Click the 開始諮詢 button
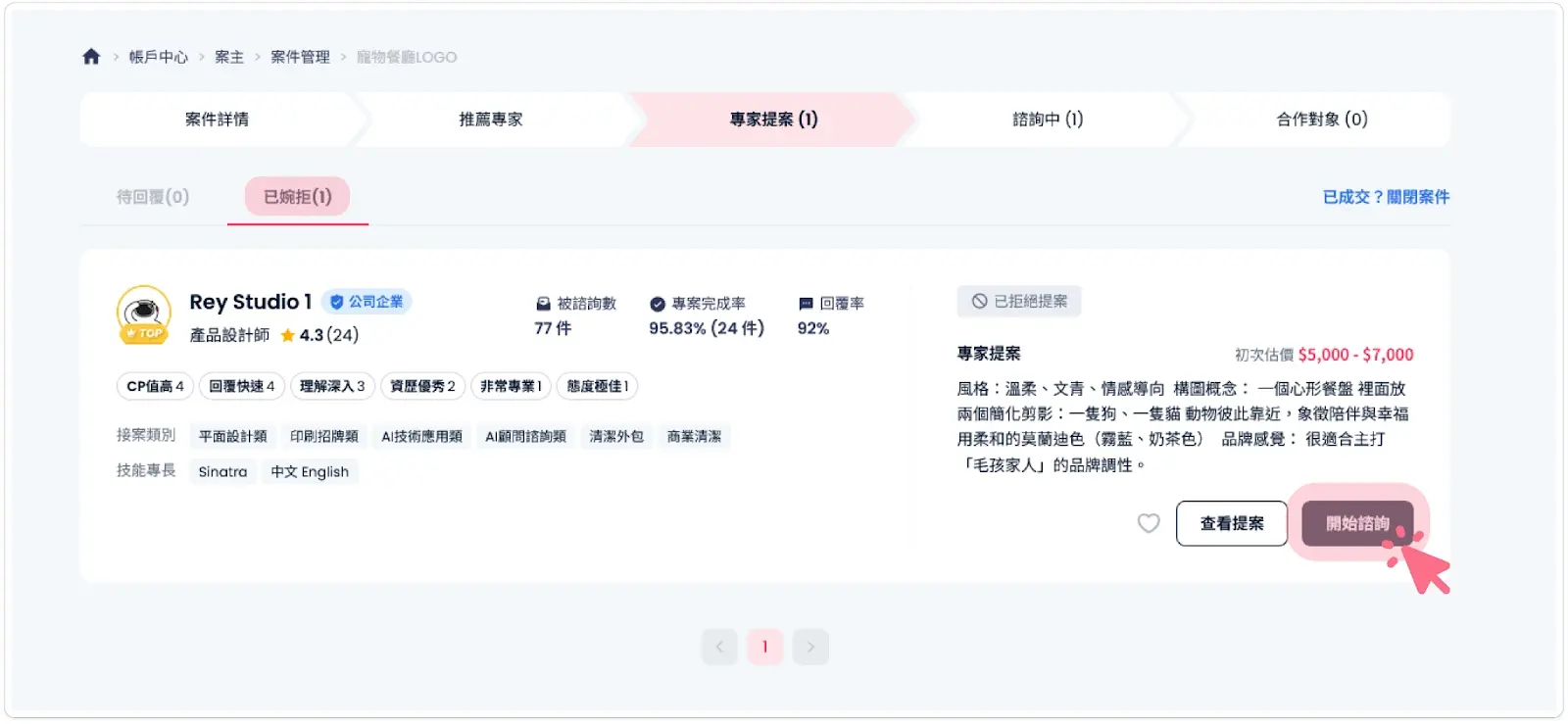This screenshot has width=1568, height=724. [x=1357, y=523]
